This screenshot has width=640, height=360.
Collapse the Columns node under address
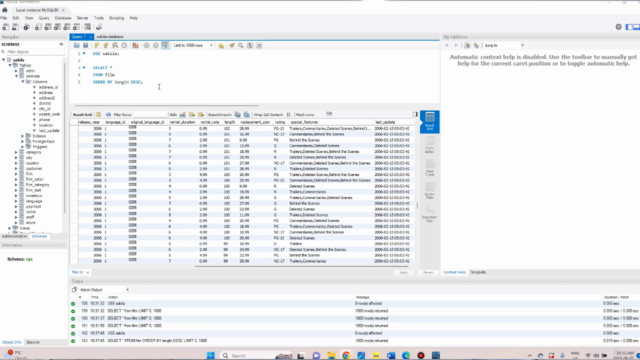coord(23,82)
